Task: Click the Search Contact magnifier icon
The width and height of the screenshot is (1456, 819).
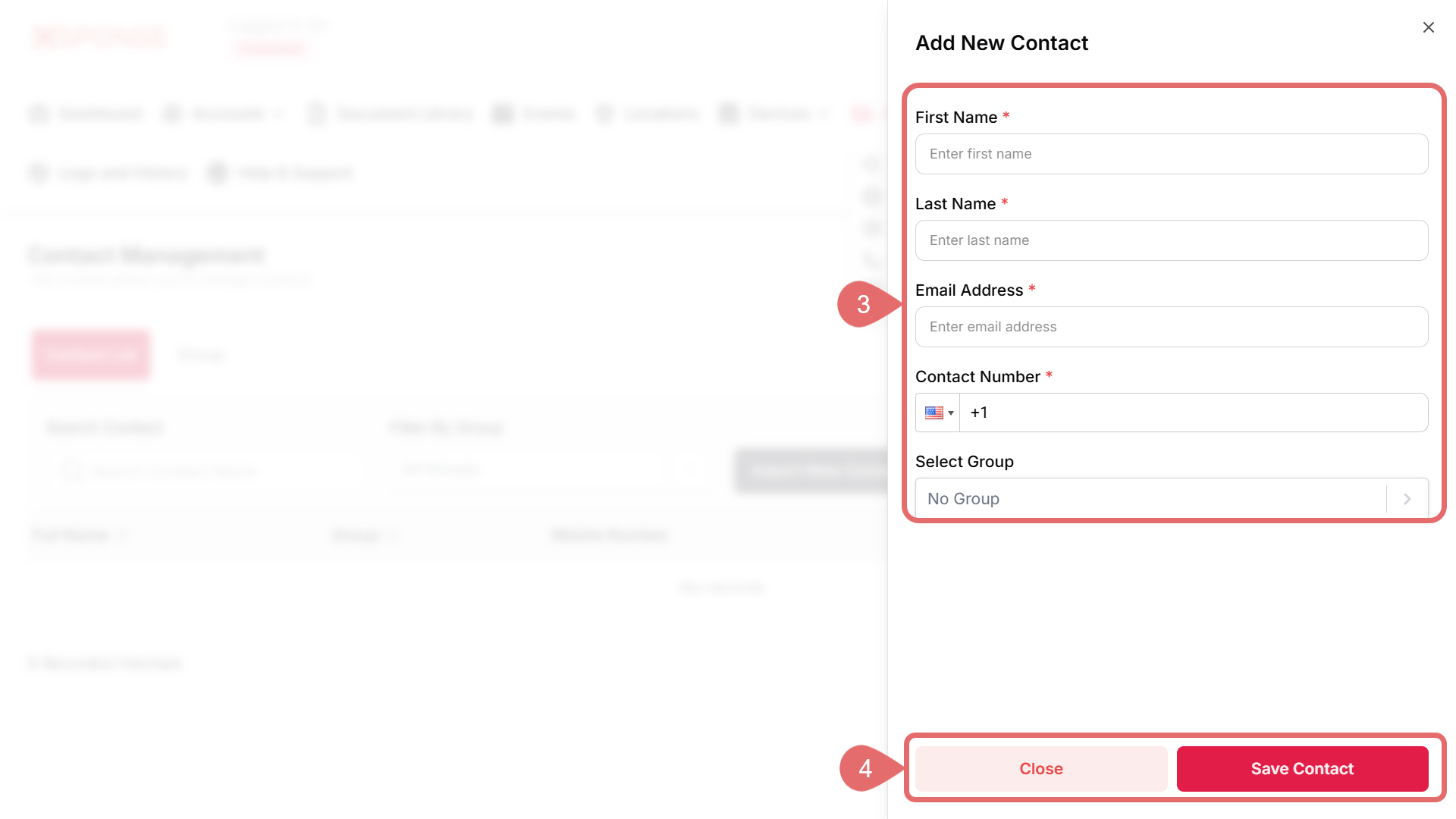Action: point(72,470)
